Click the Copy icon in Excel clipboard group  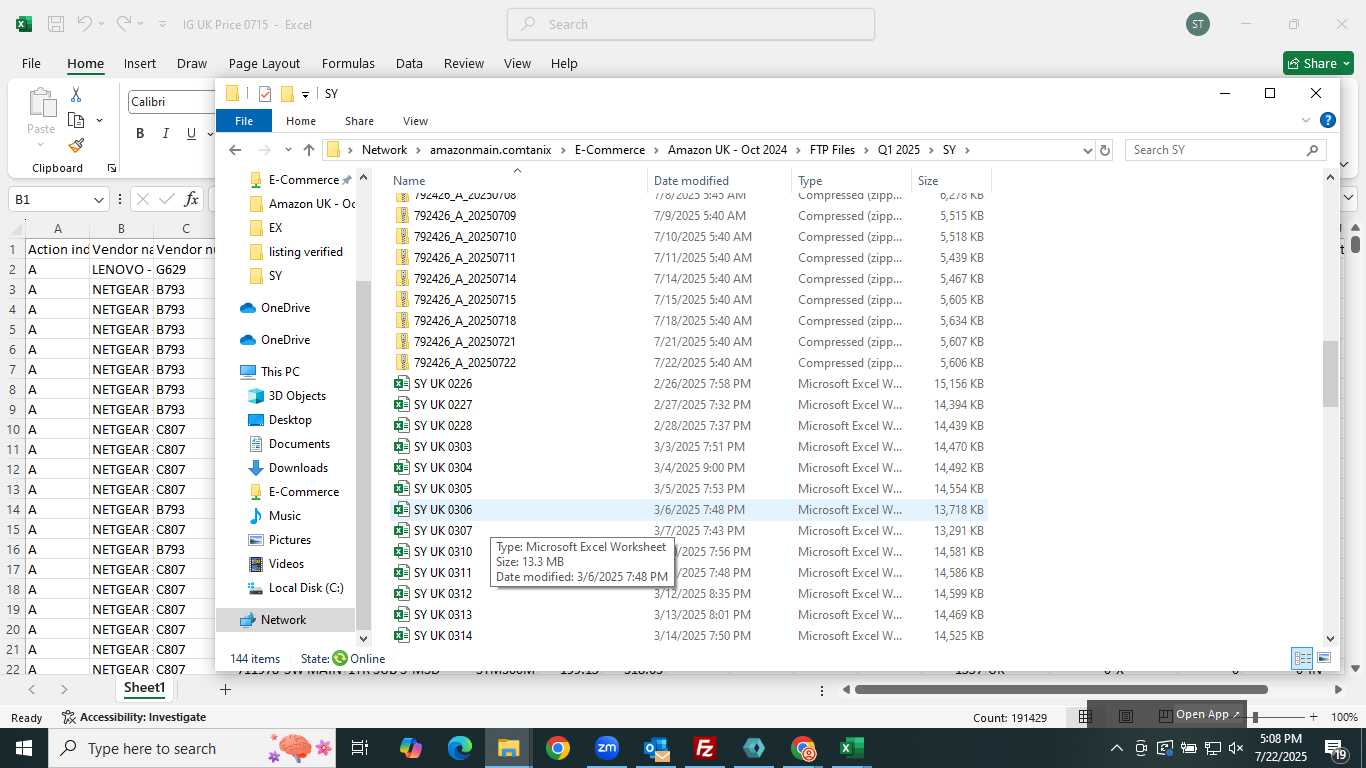[x=76, y=120]
